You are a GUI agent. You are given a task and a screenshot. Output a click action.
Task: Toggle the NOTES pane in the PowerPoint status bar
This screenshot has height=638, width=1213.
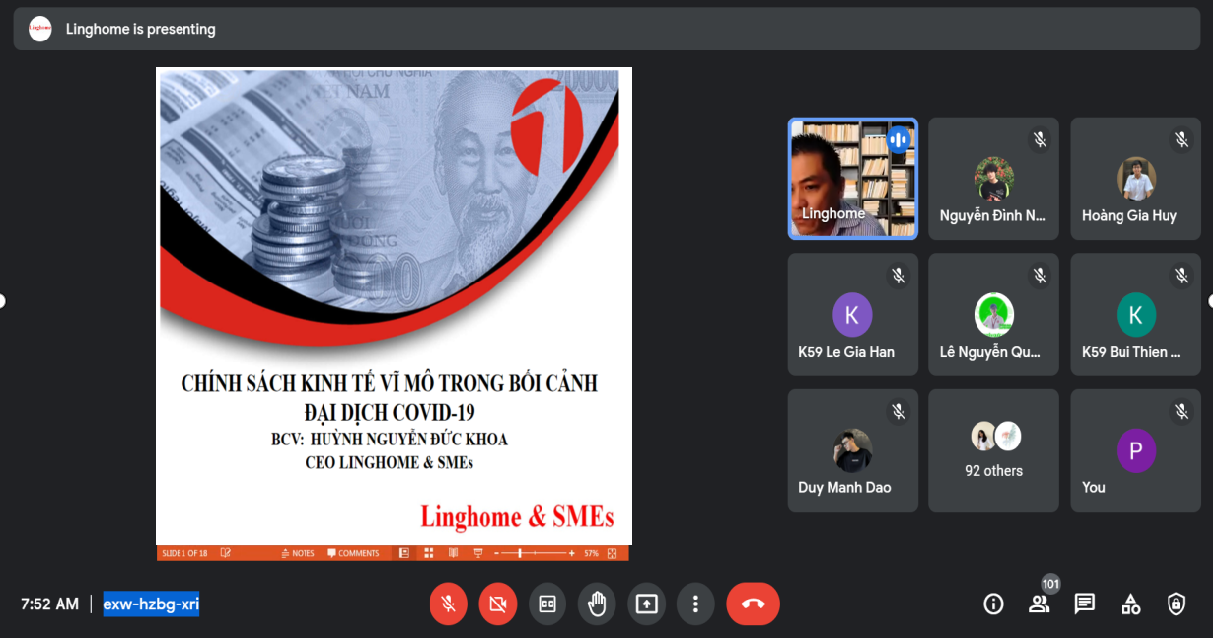(x=298, y=553)
